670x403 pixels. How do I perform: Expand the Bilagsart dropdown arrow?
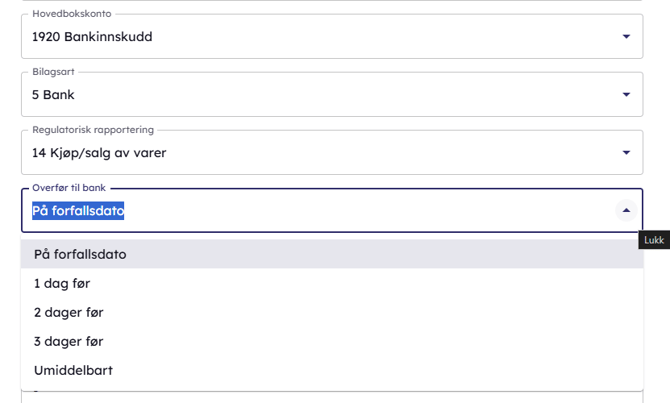pos(626,95)
